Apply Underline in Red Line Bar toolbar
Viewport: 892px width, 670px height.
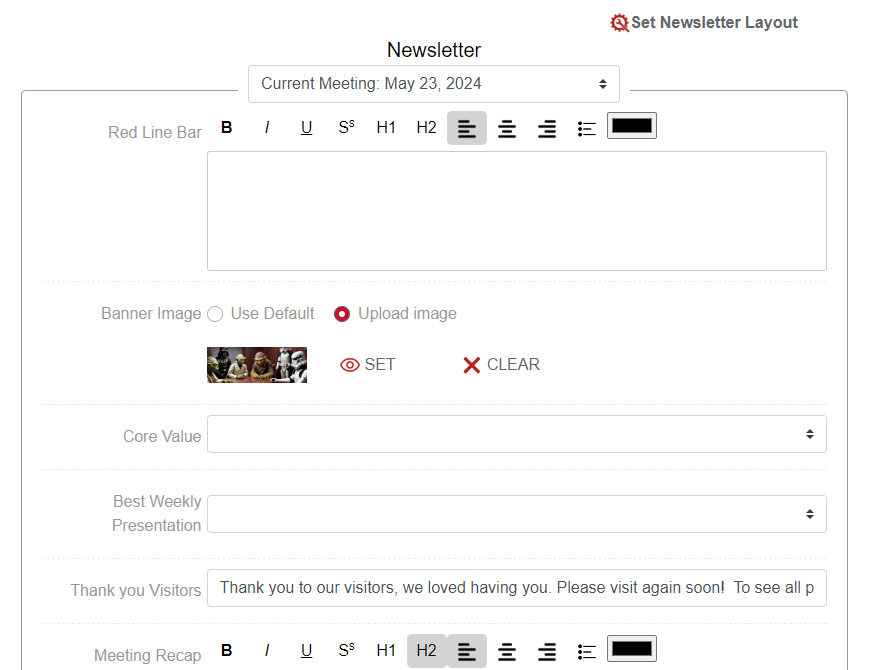coord(306,128)
